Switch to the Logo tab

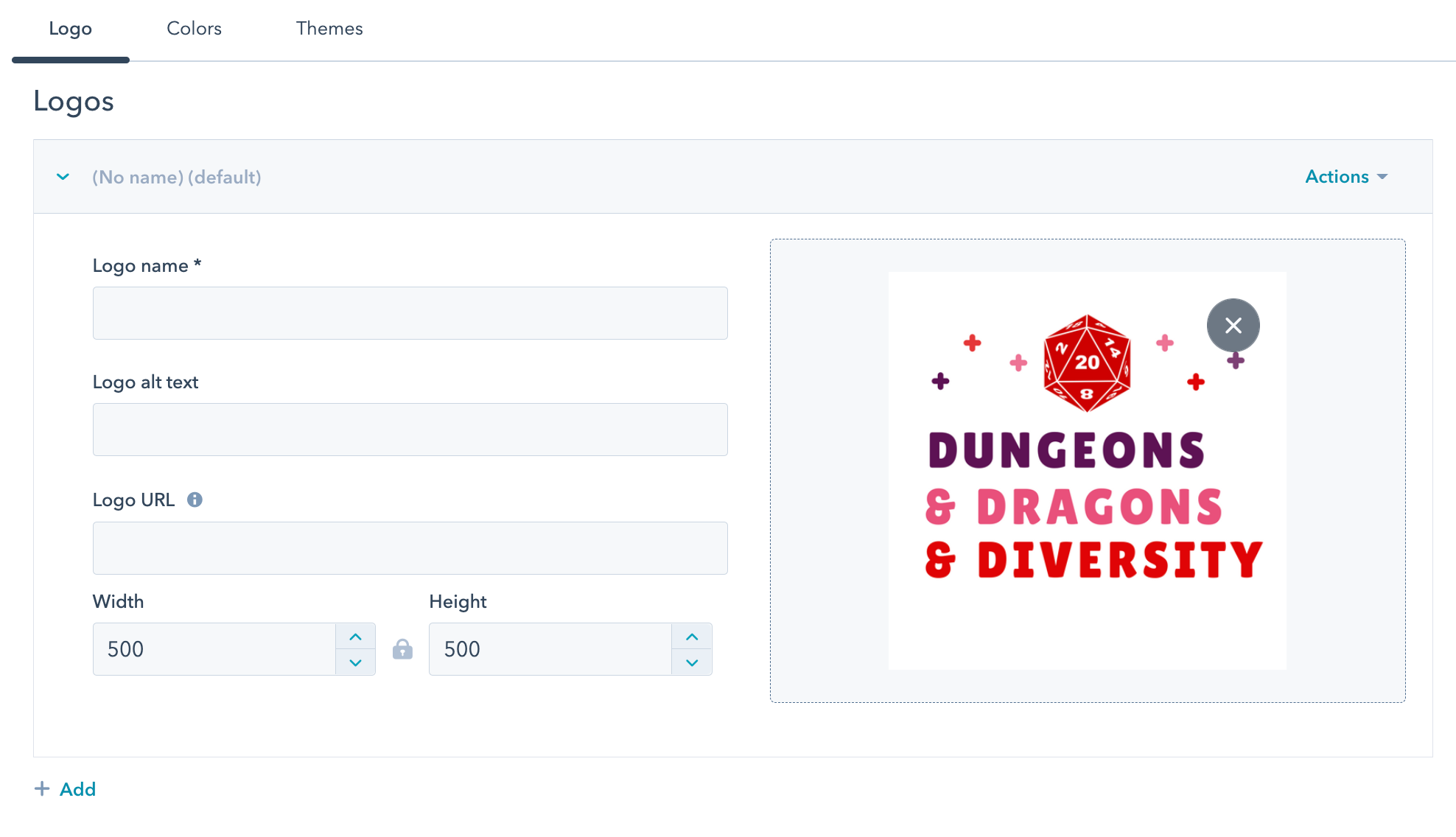click(71, 29)
